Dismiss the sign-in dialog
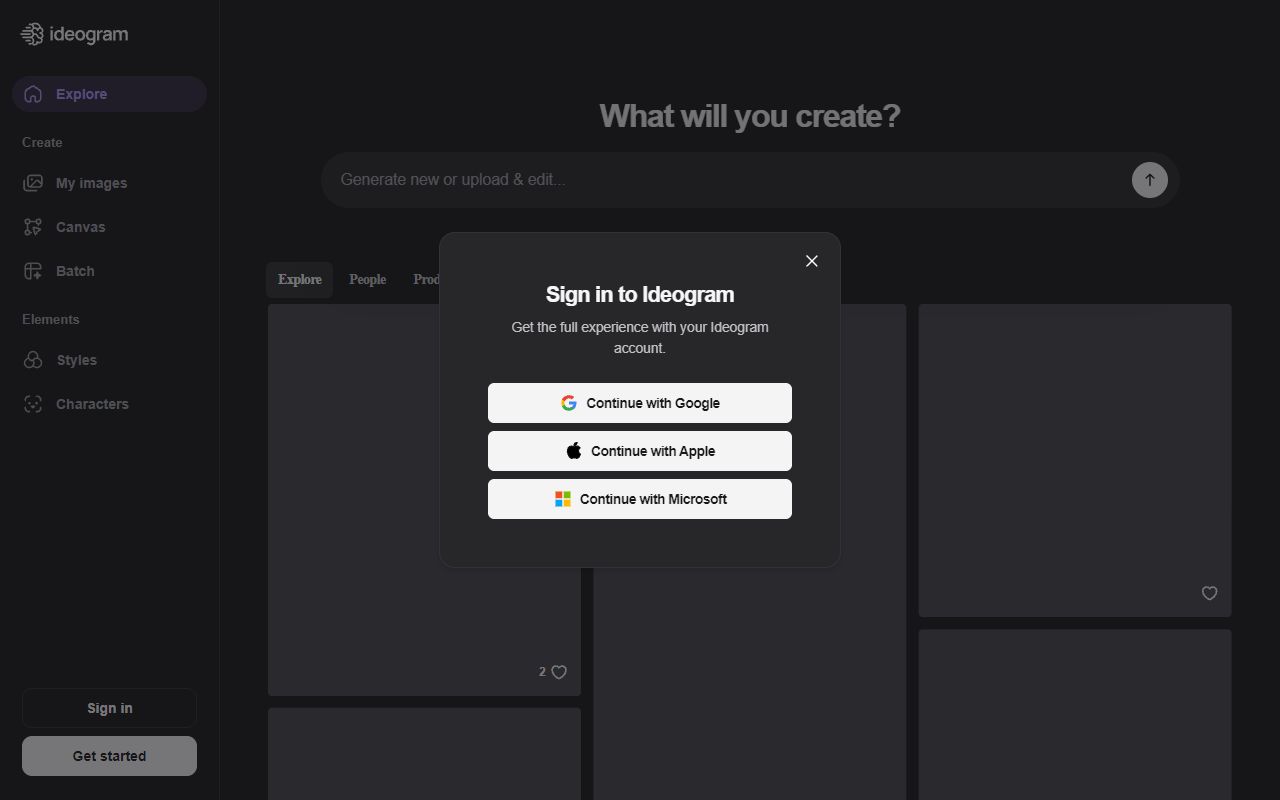The width and height of the screenshot is (1280, 800). tap(811, 261)
